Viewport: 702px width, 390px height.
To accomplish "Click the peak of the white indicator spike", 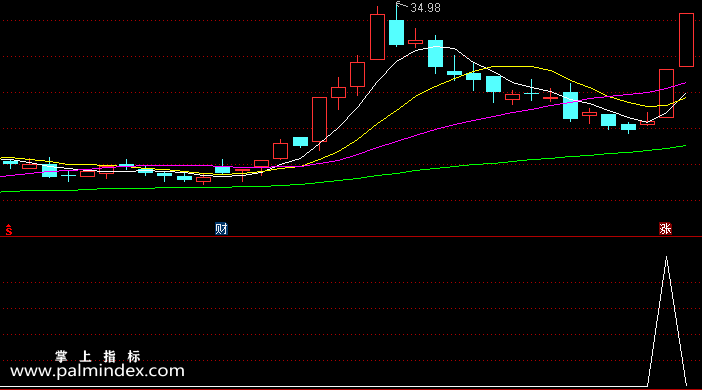I will point(667,257).
